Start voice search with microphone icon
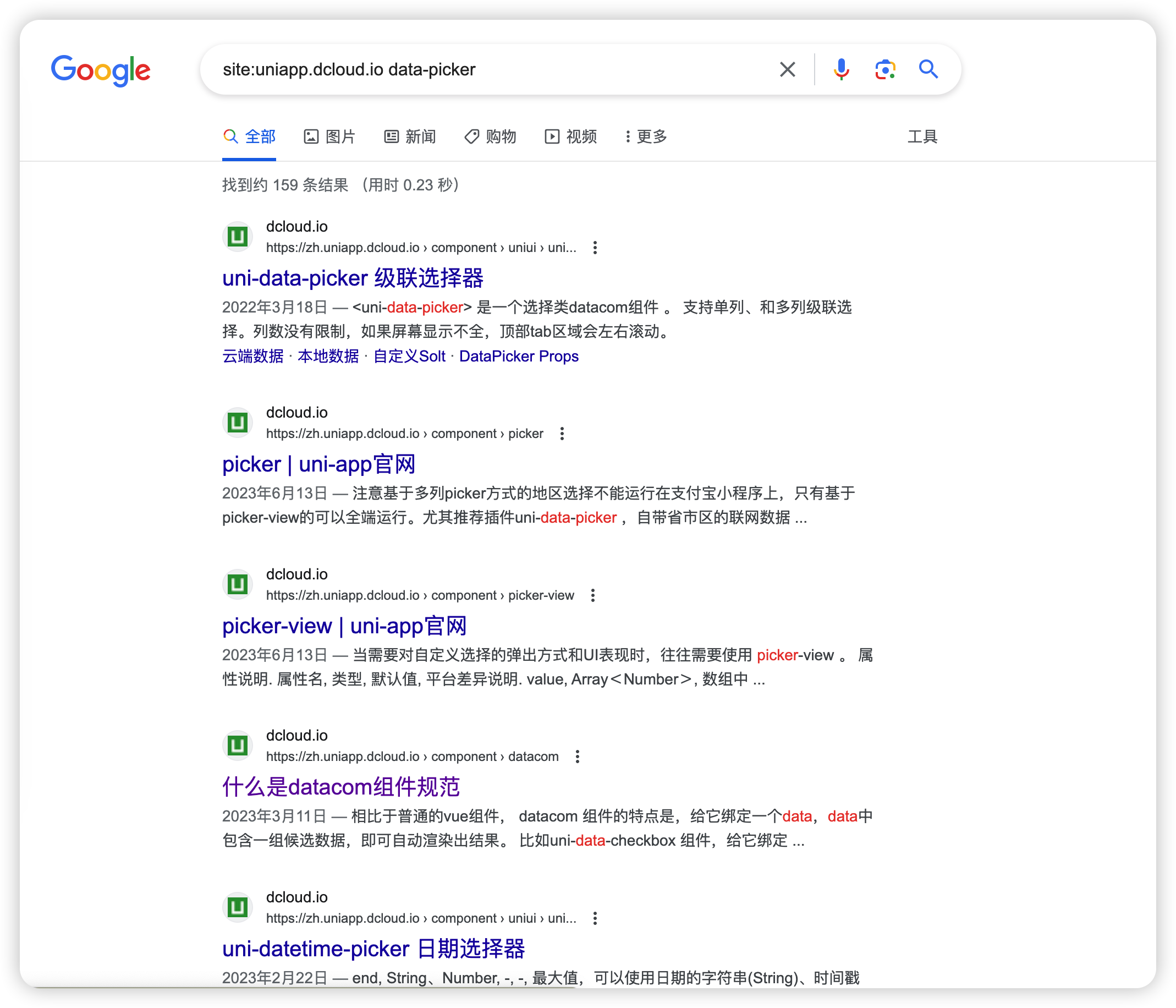Screen dimensions: 1176x1008 (x=841, y=69)
